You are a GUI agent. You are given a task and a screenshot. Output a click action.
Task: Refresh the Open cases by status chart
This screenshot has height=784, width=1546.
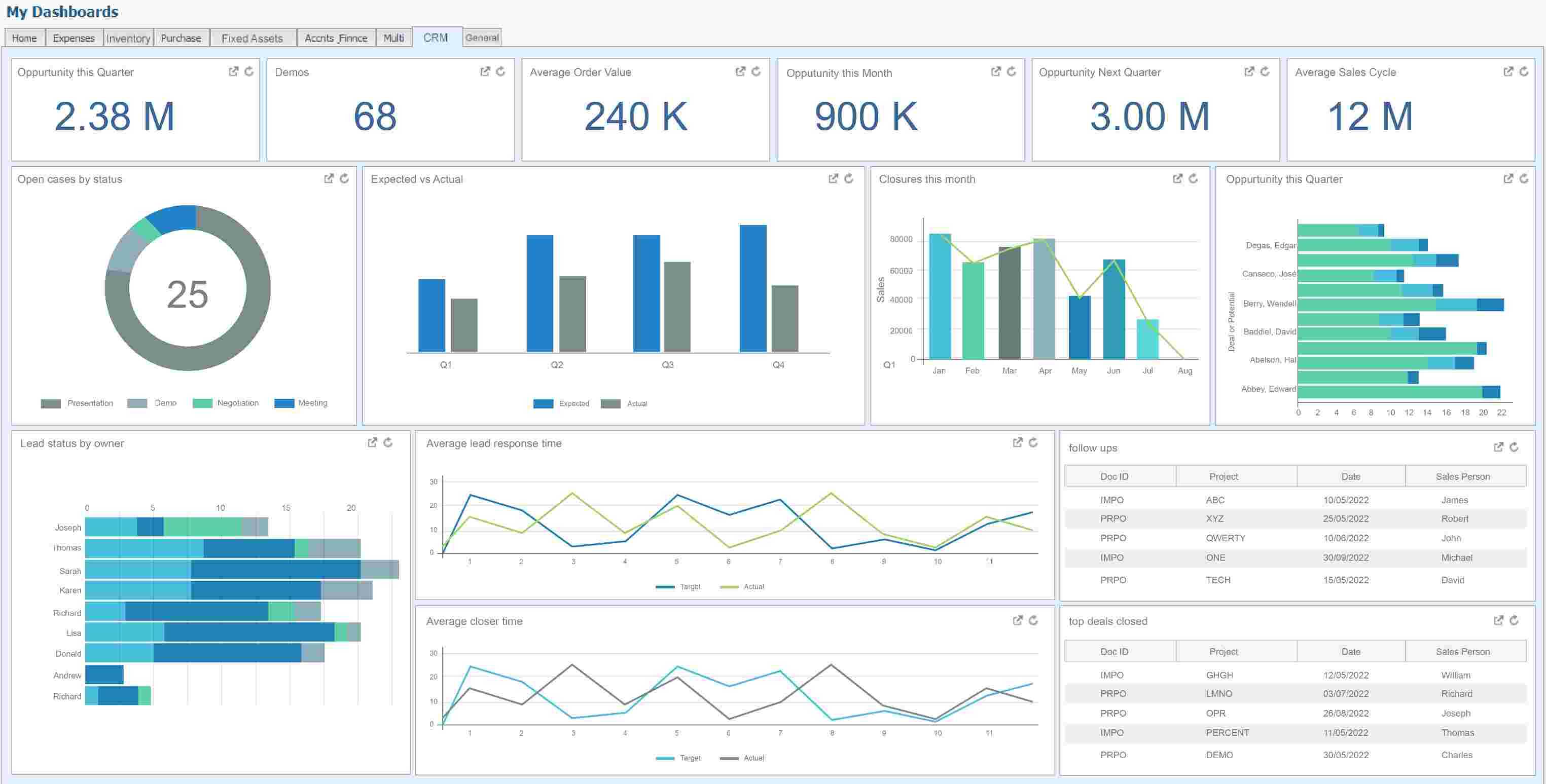[x=344, y=178]
